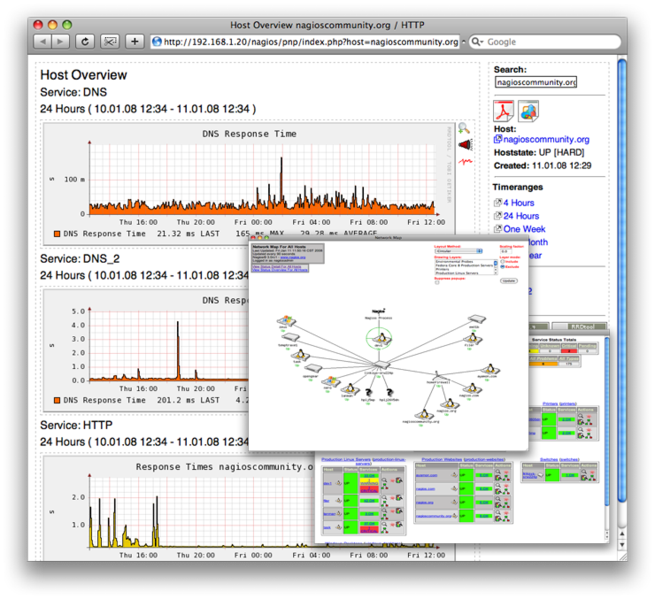The width and height of the screenshot is (655, 599).
Task: Click the browser Forward arrow button
Action: pos(61,42)
